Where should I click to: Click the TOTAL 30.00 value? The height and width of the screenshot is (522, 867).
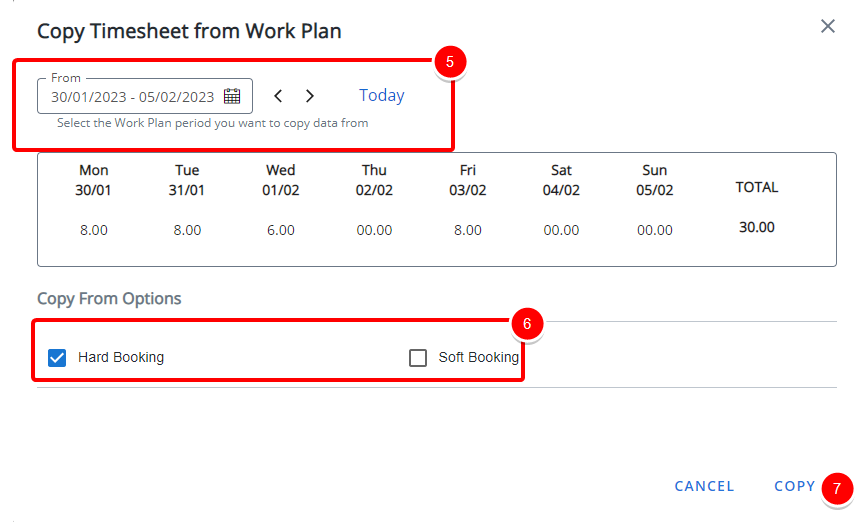(x=756, y=227)
